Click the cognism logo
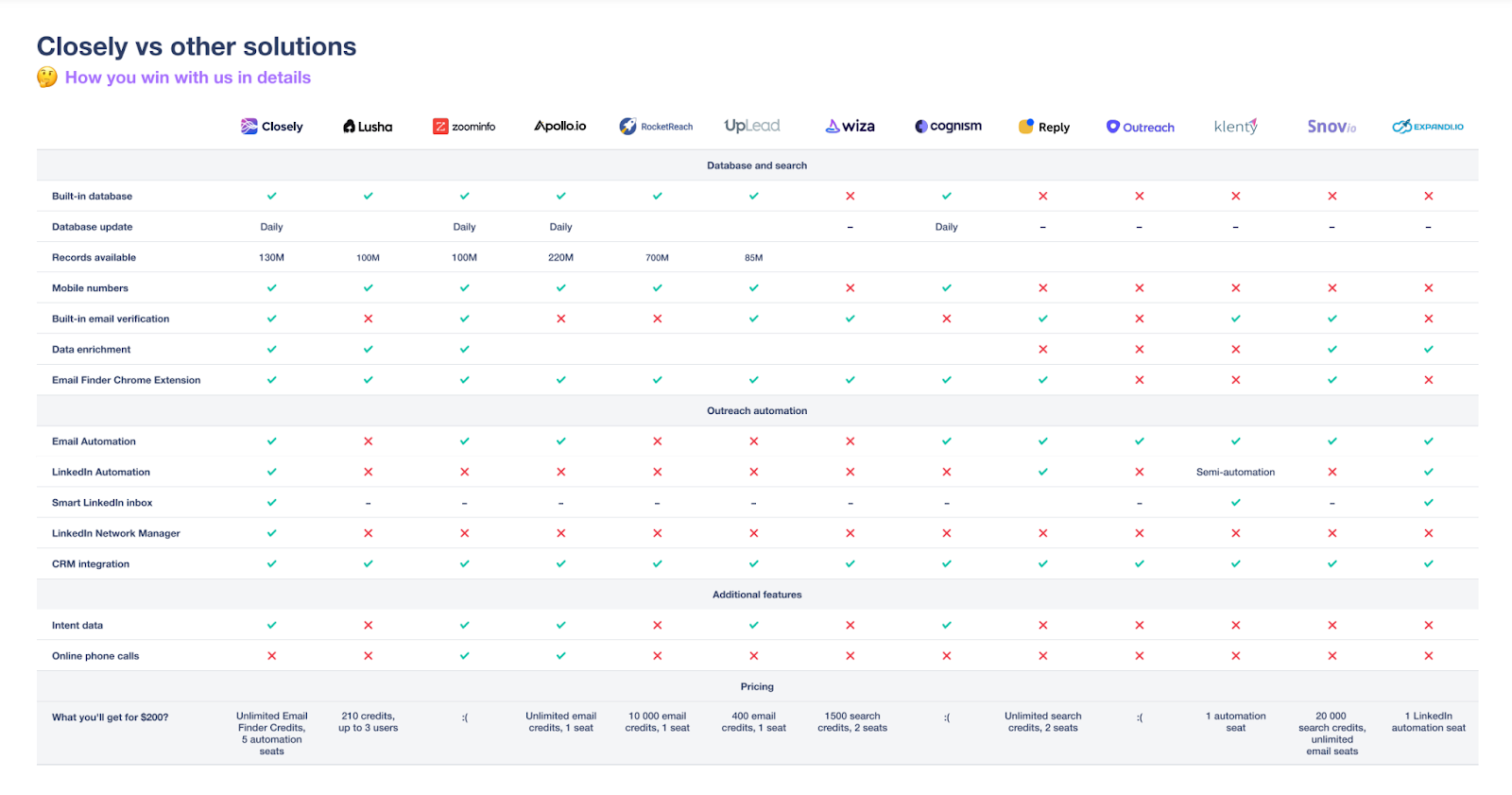This screenshot has height=795, width=1512. pos(948,126)
